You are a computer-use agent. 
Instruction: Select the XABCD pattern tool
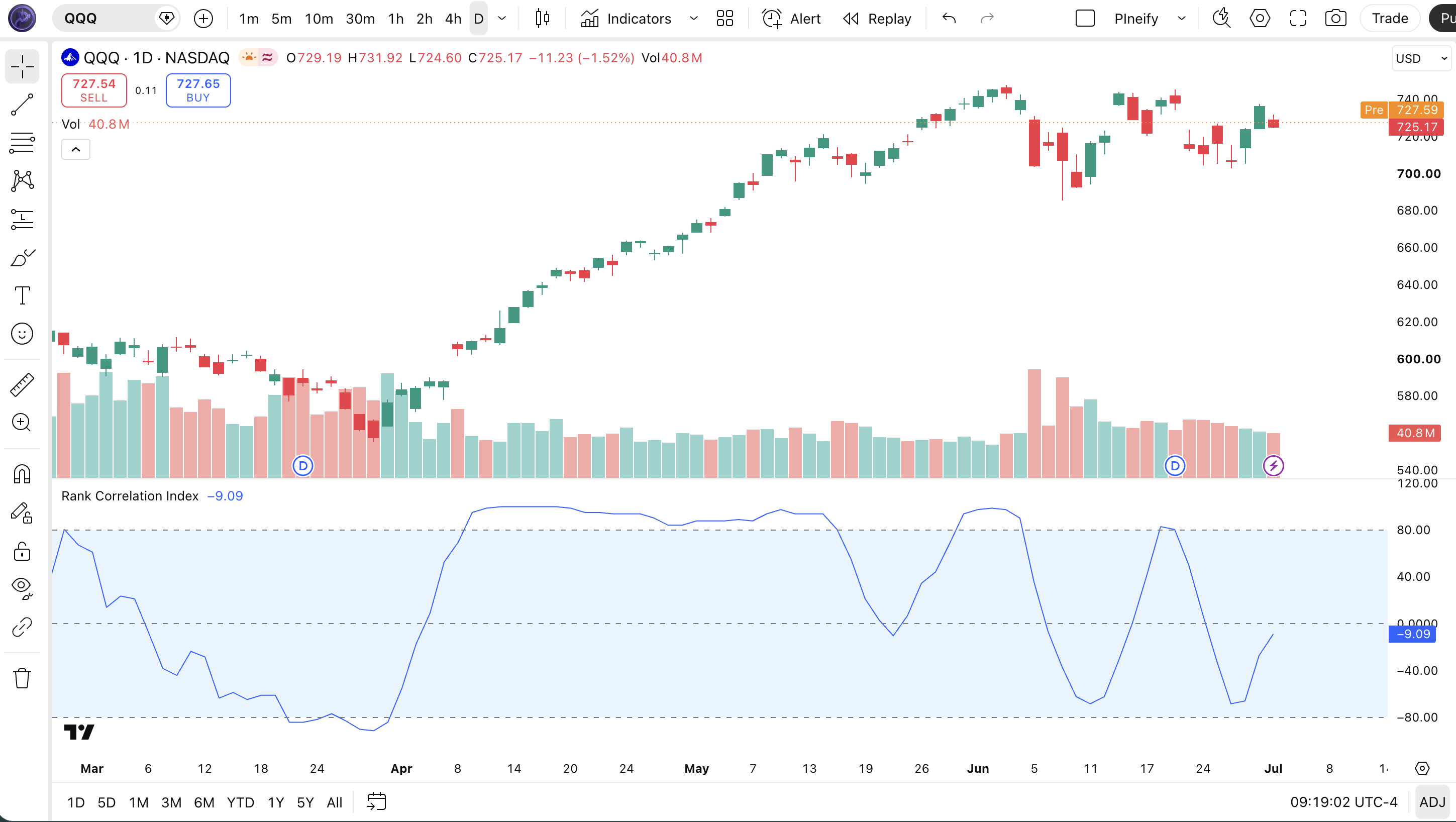22,180
